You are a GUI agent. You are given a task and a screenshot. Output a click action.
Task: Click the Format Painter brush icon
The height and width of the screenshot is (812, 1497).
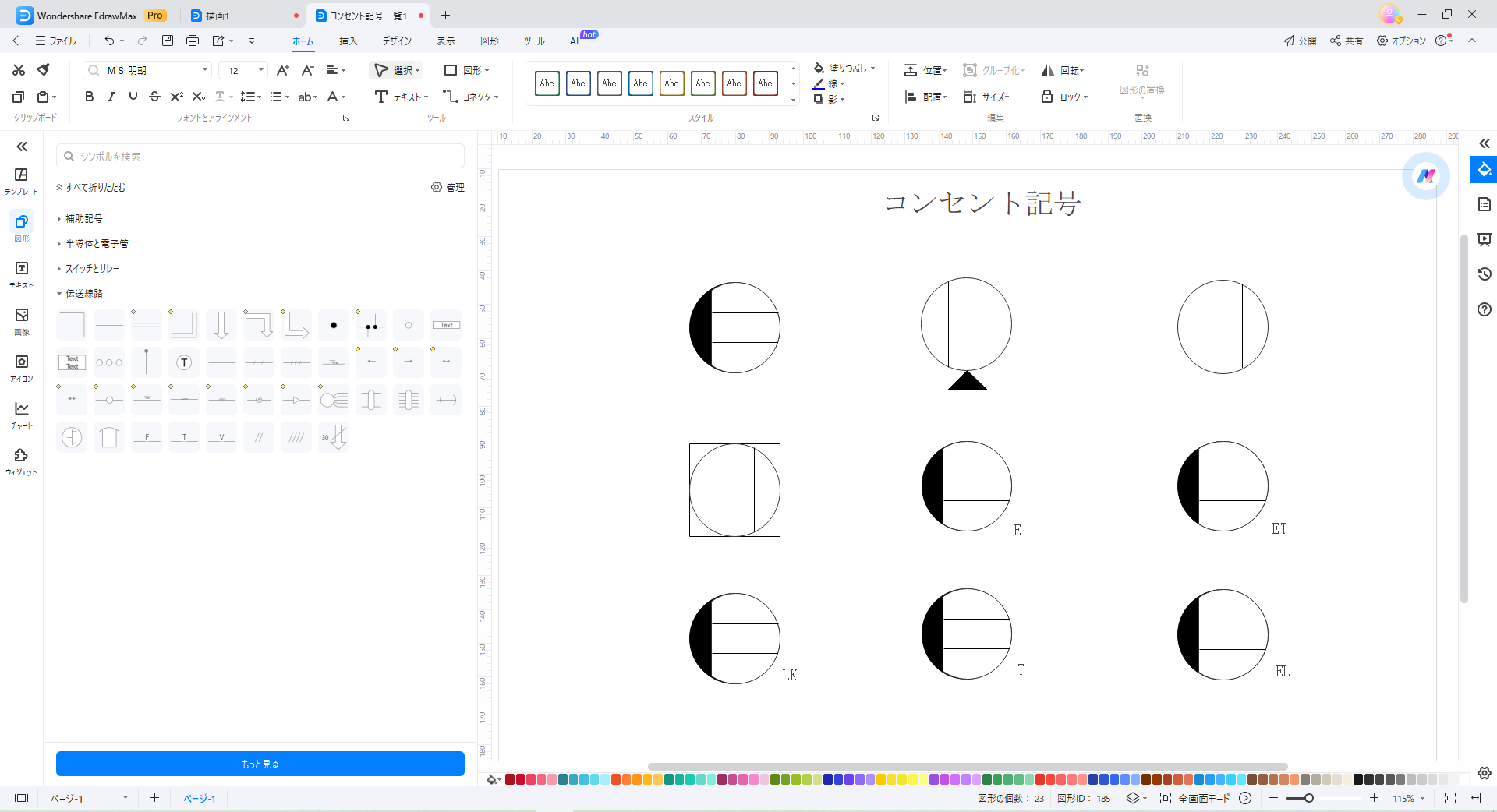tap(44, 70)
